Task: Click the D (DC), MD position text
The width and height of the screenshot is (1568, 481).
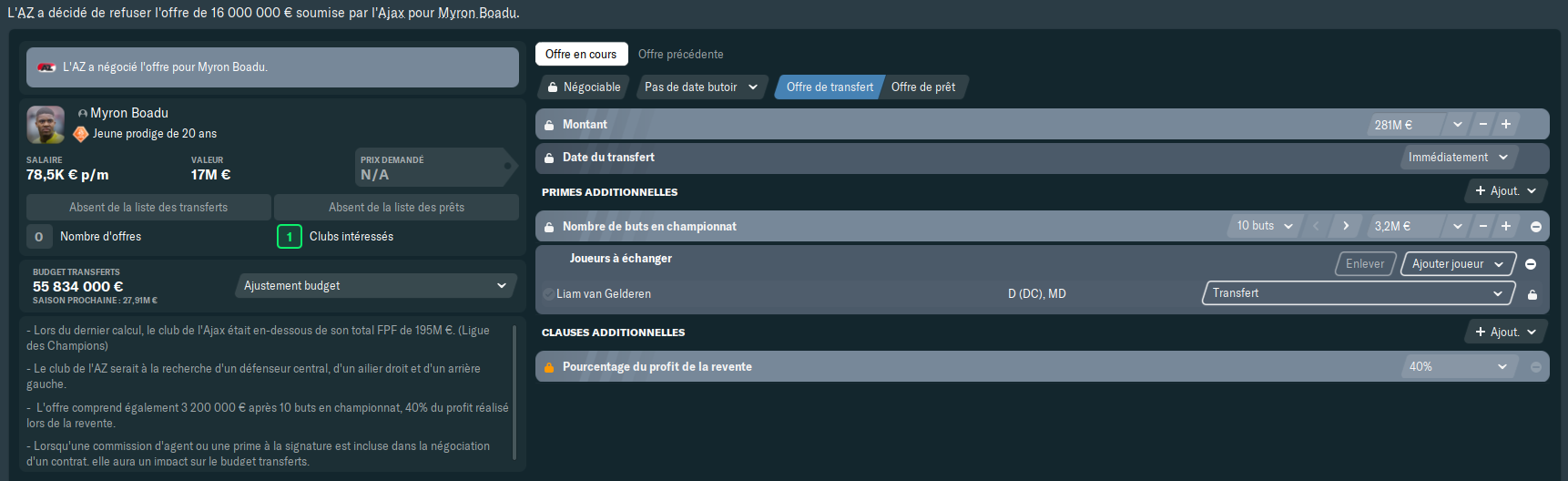Action: (x=1036, y=293)
